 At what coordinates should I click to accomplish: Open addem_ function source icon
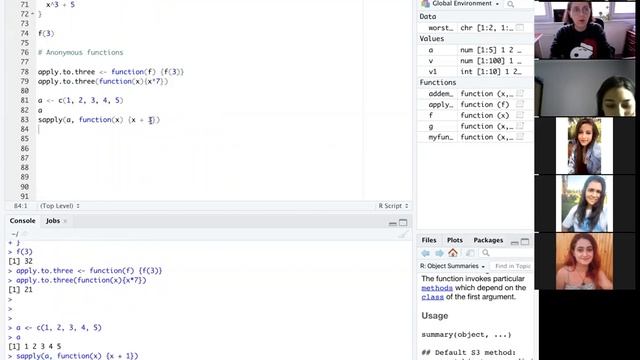pos(520,93)
